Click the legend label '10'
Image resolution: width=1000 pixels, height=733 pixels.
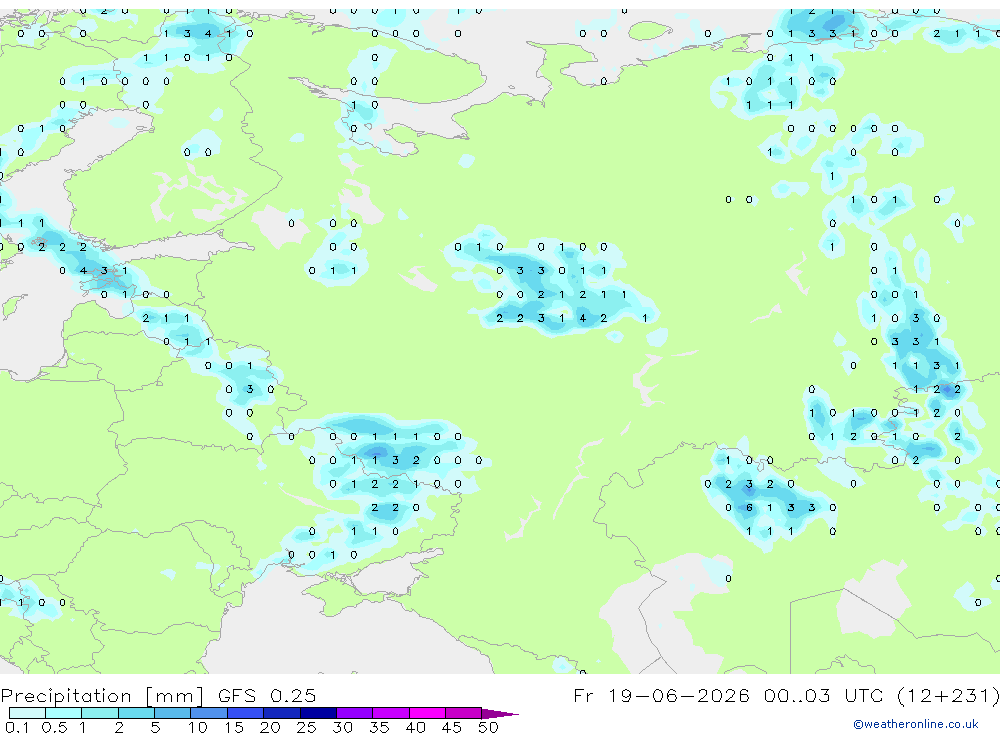pyautogui.click(x=198, y=727)
